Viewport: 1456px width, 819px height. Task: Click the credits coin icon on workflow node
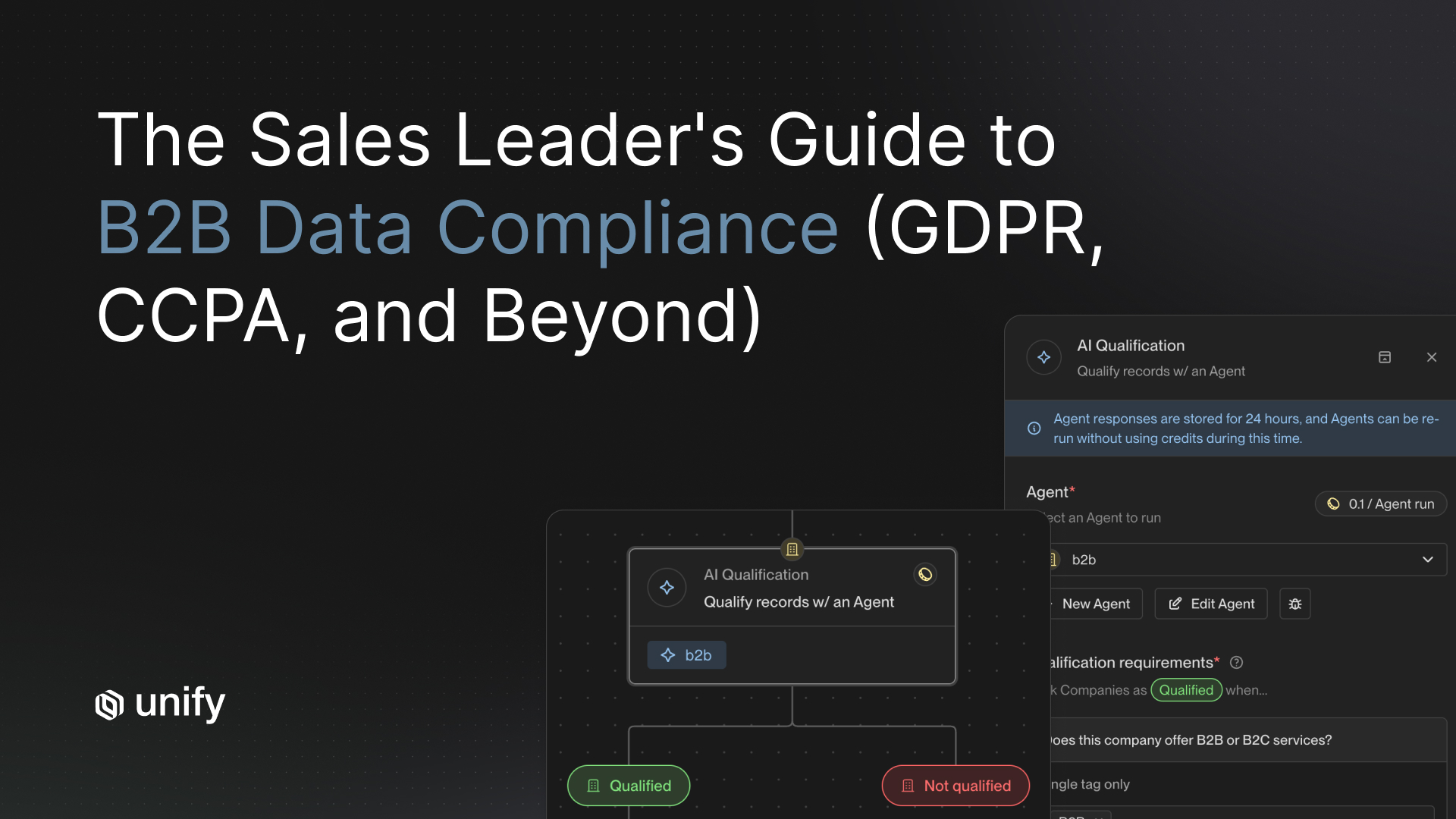click(924, 574)
